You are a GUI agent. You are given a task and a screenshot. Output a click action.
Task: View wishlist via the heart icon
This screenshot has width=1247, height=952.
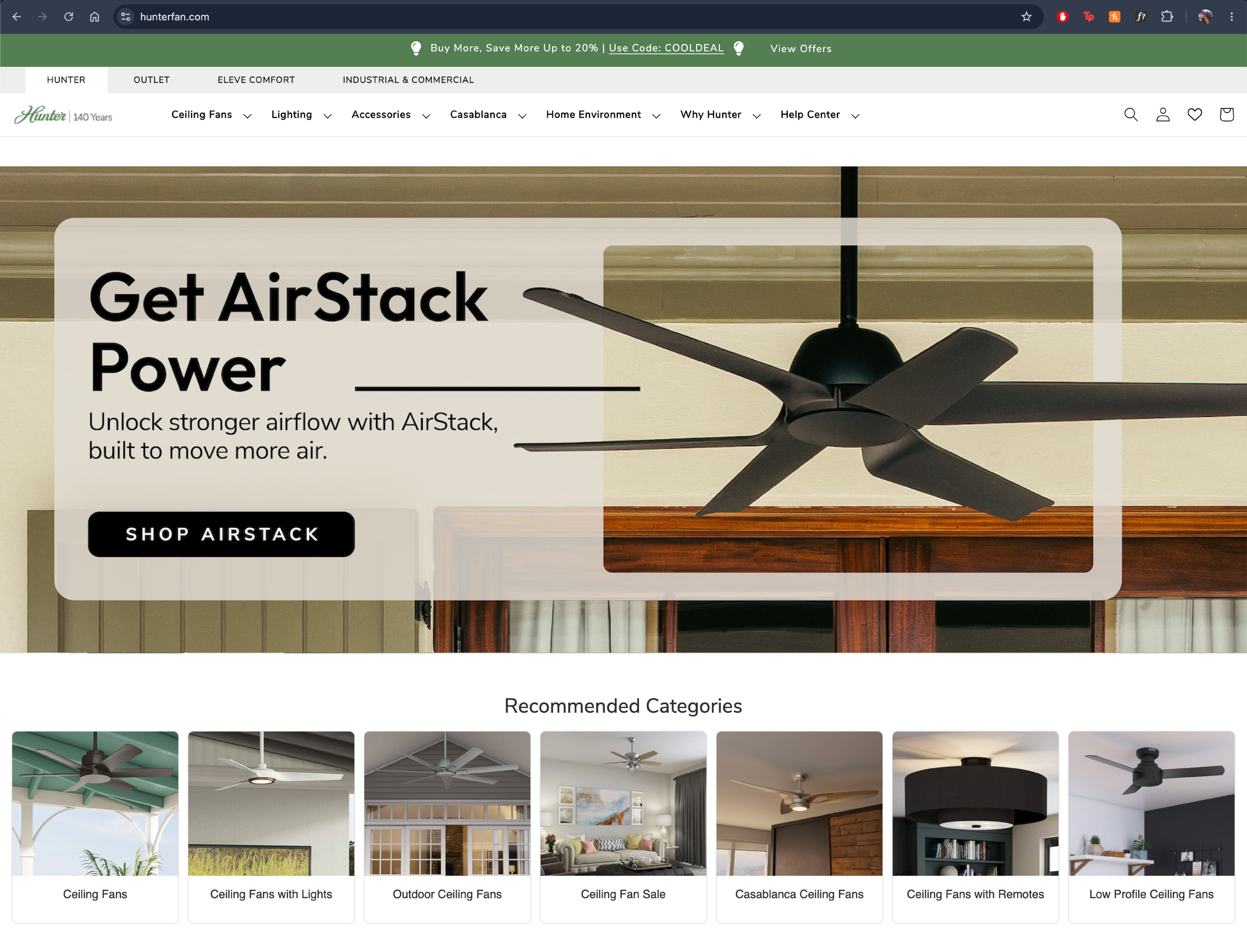click(1195, 115)
